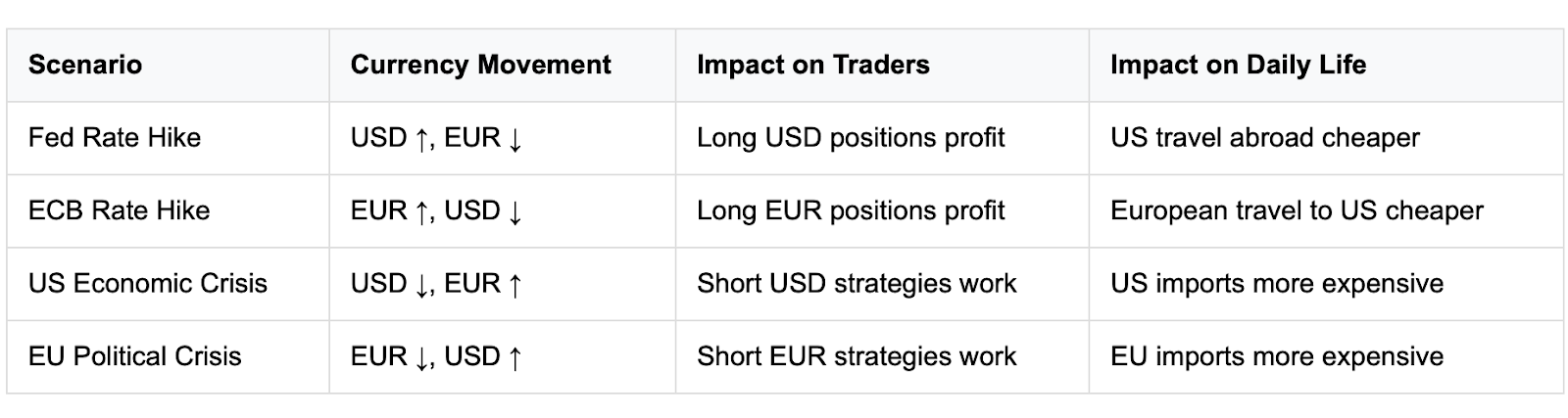The width and height of the screenshot is (1568, 418).
Task: Click 'Short EUR strategies work' cell
Action: [x=882, y=356]
